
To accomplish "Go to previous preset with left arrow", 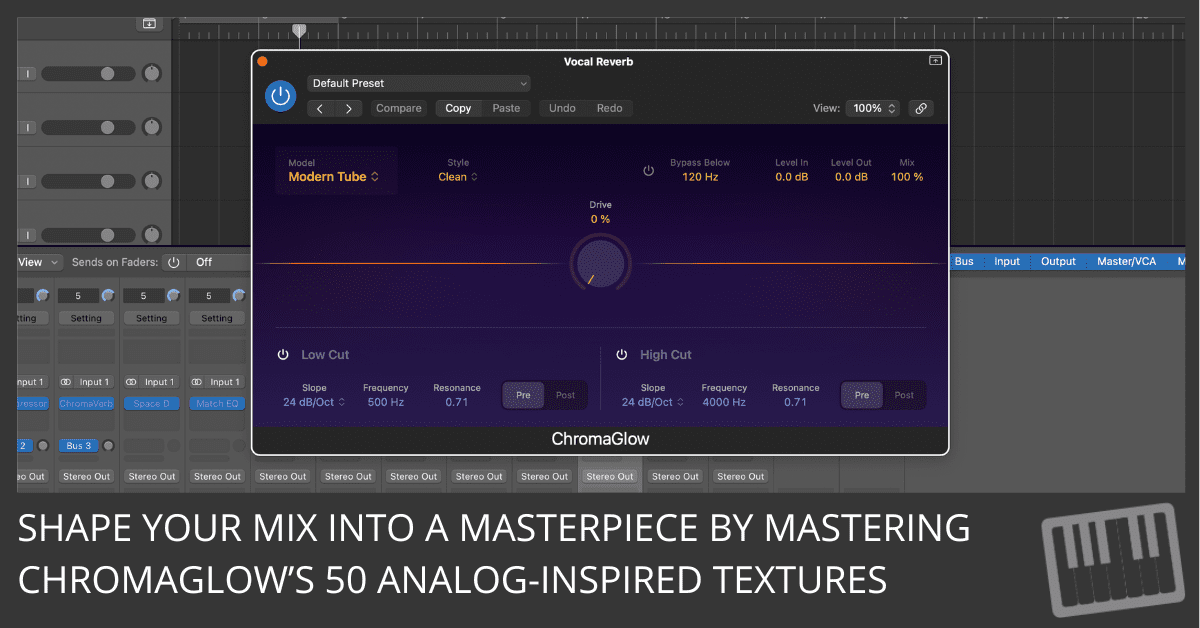I will point(320,108).
